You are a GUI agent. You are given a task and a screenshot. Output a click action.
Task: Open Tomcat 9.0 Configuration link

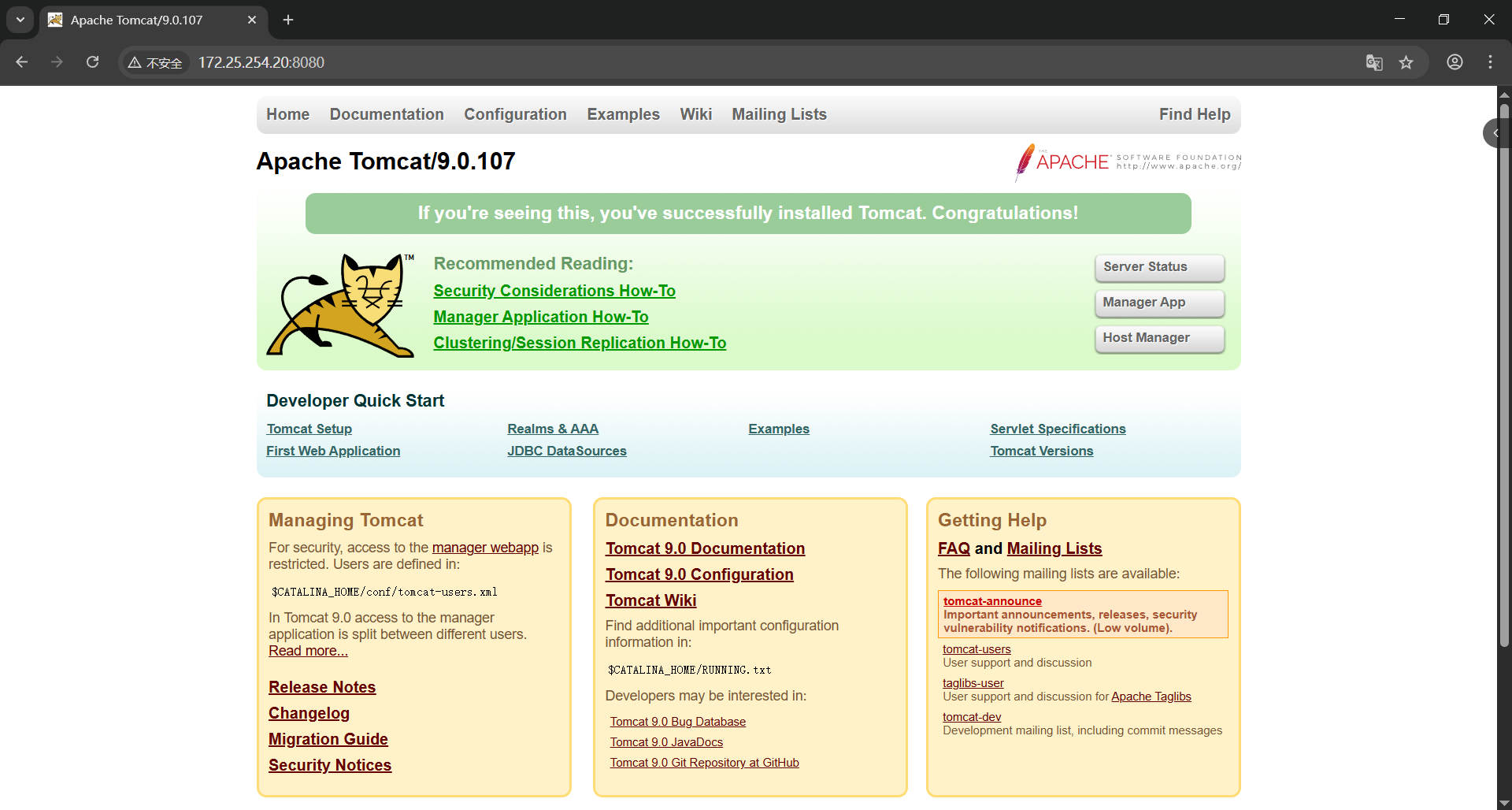pyautogui.click(x=699, y=574)
